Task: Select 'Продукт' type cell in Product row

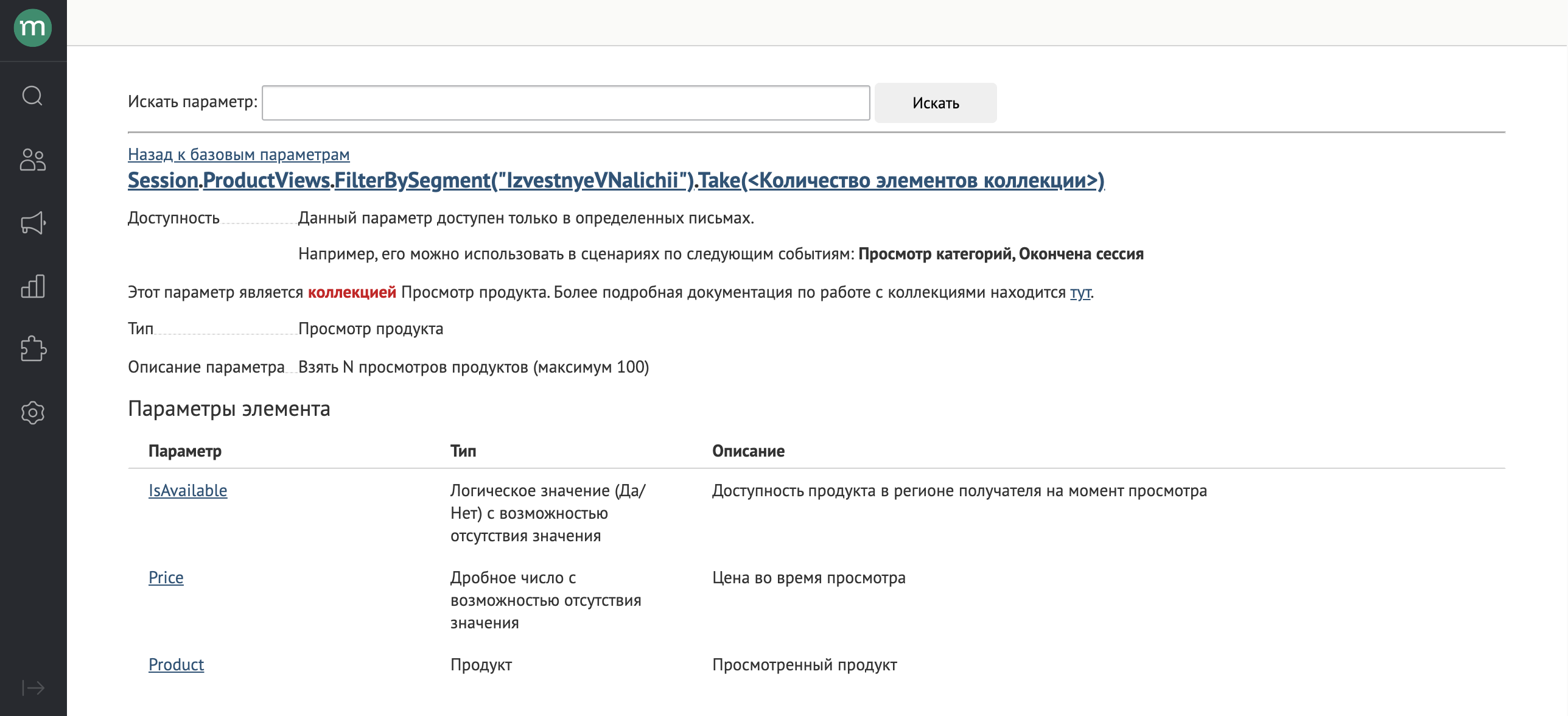Action: coord(481,665)
